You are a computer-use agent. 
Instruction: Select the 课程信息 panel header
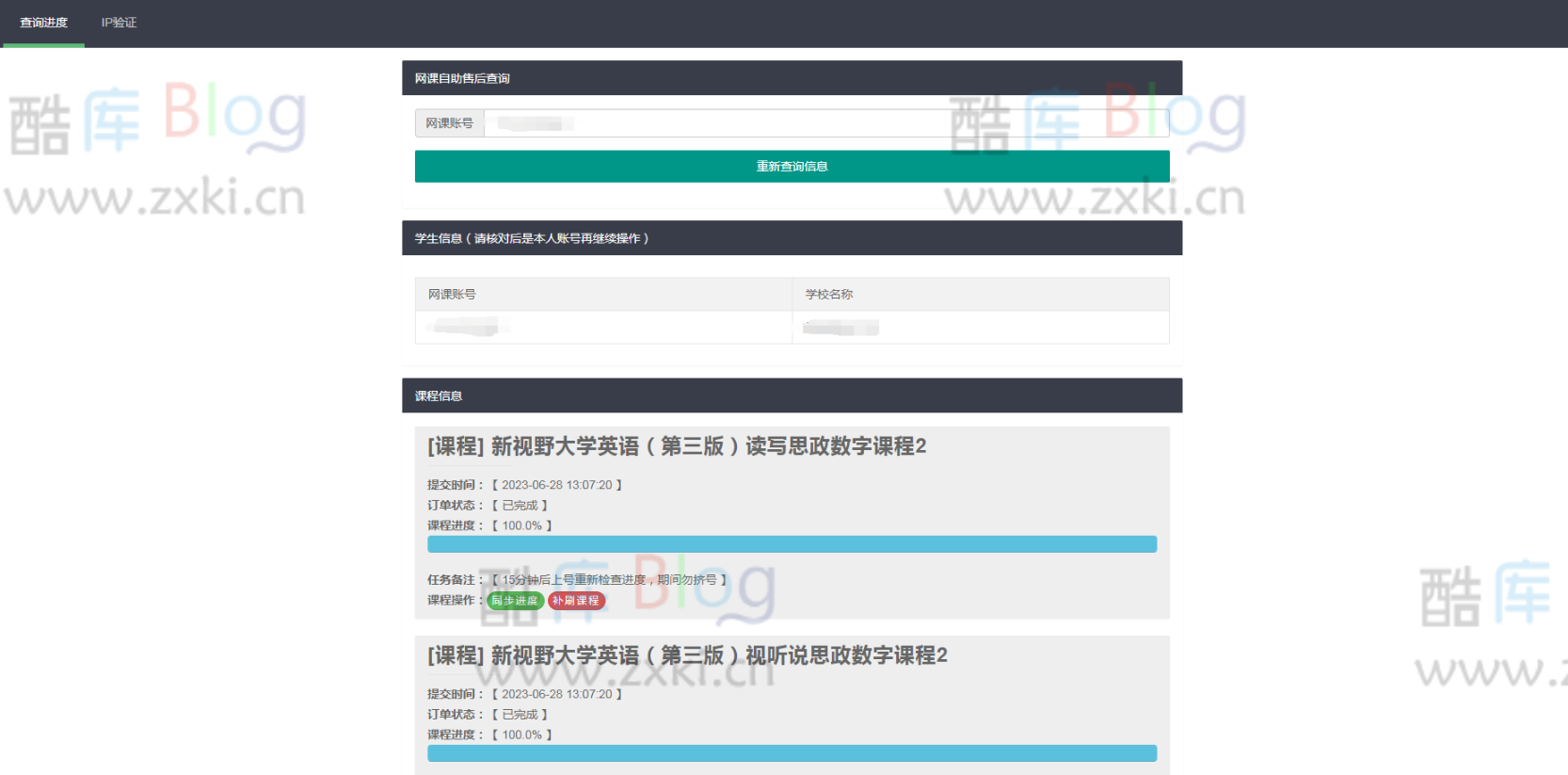click(792, 396)
